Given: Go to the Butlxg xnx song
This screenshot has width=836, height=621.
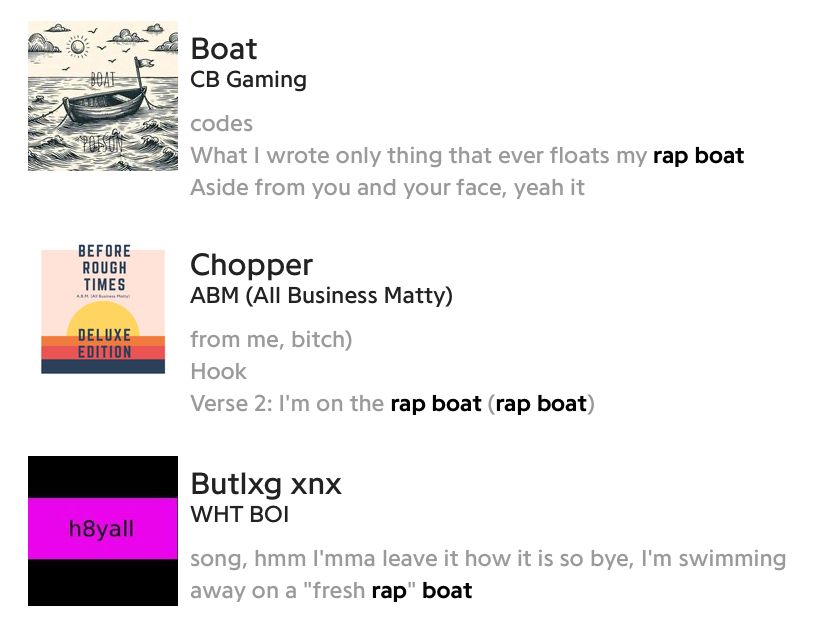Looking at the screenshot, I should tap(266, 485).
